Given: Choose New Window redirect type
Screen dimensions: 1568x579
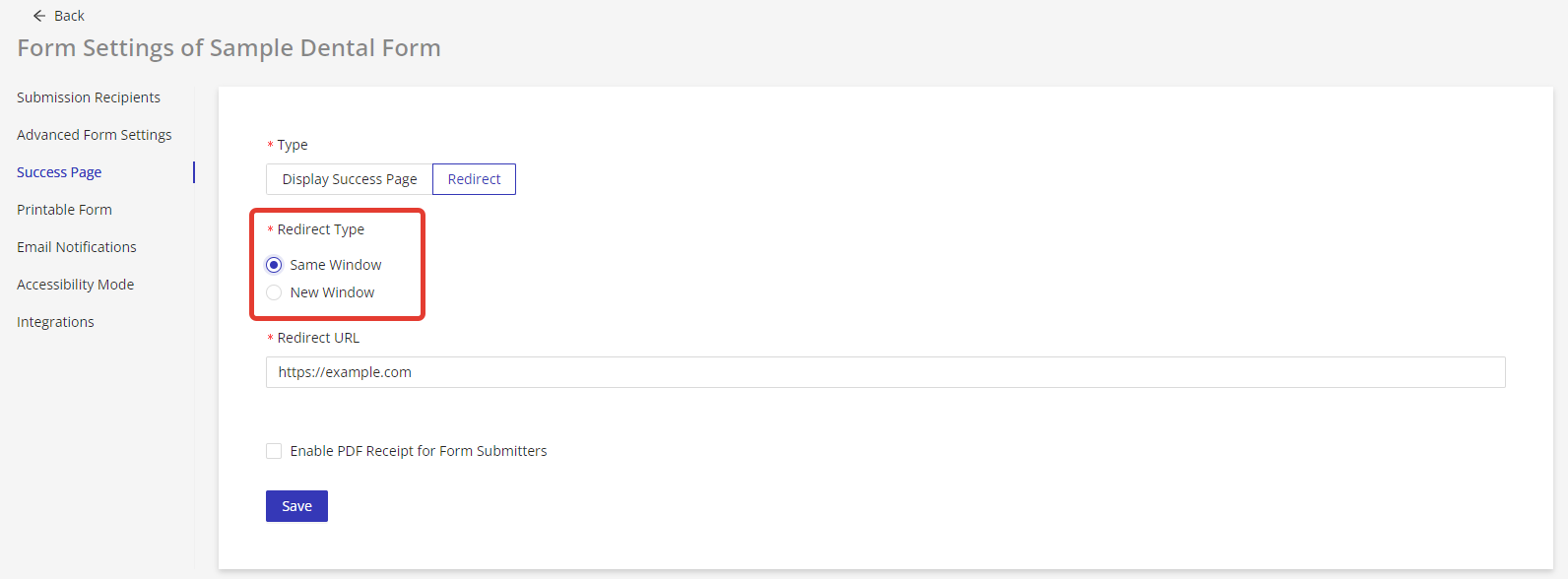Looking at the screenshot, I should coord(275,292).
